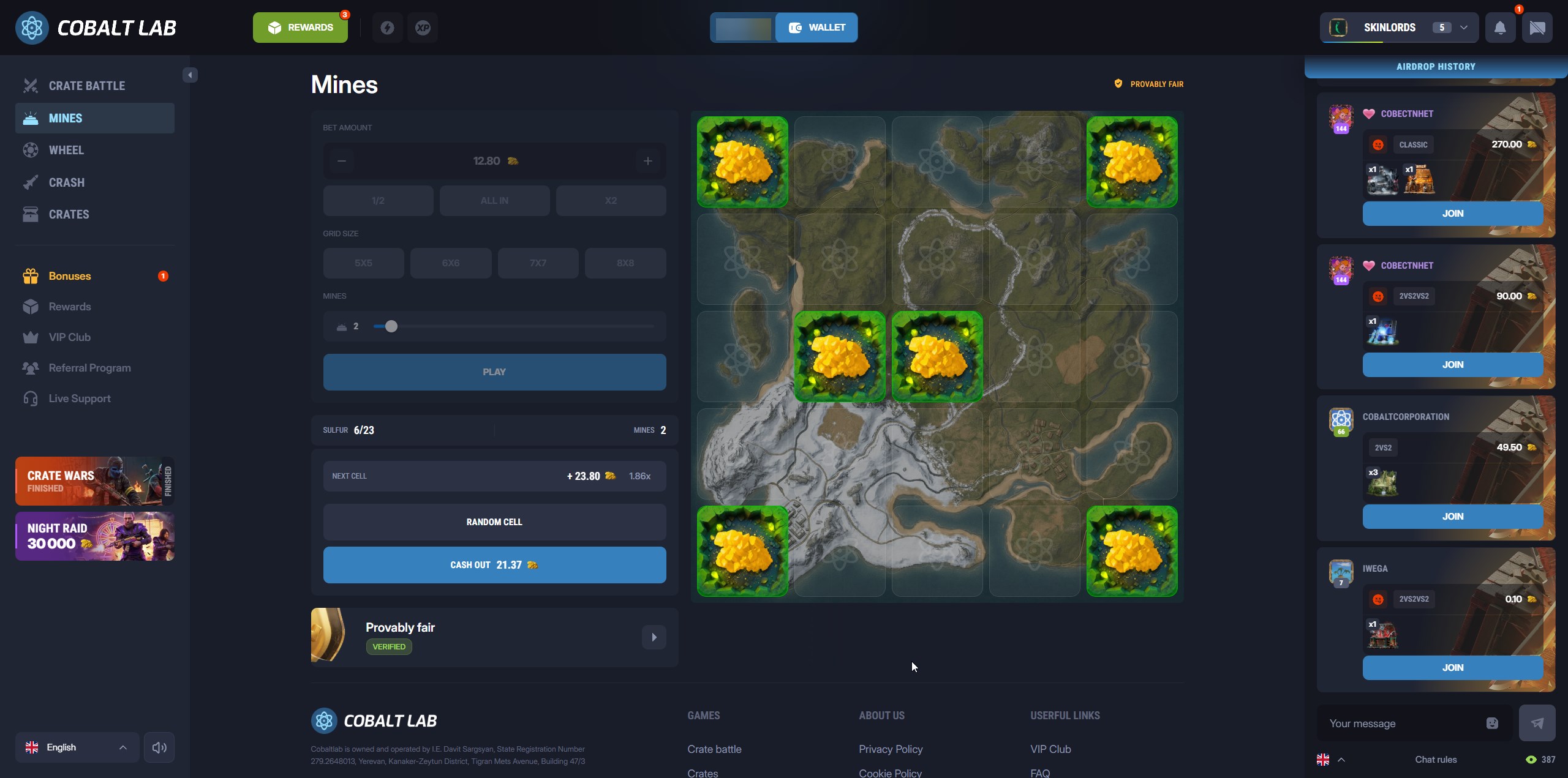1568x778 pixels.
Task: Click the Cash Out button
Action: click(494, 565)
